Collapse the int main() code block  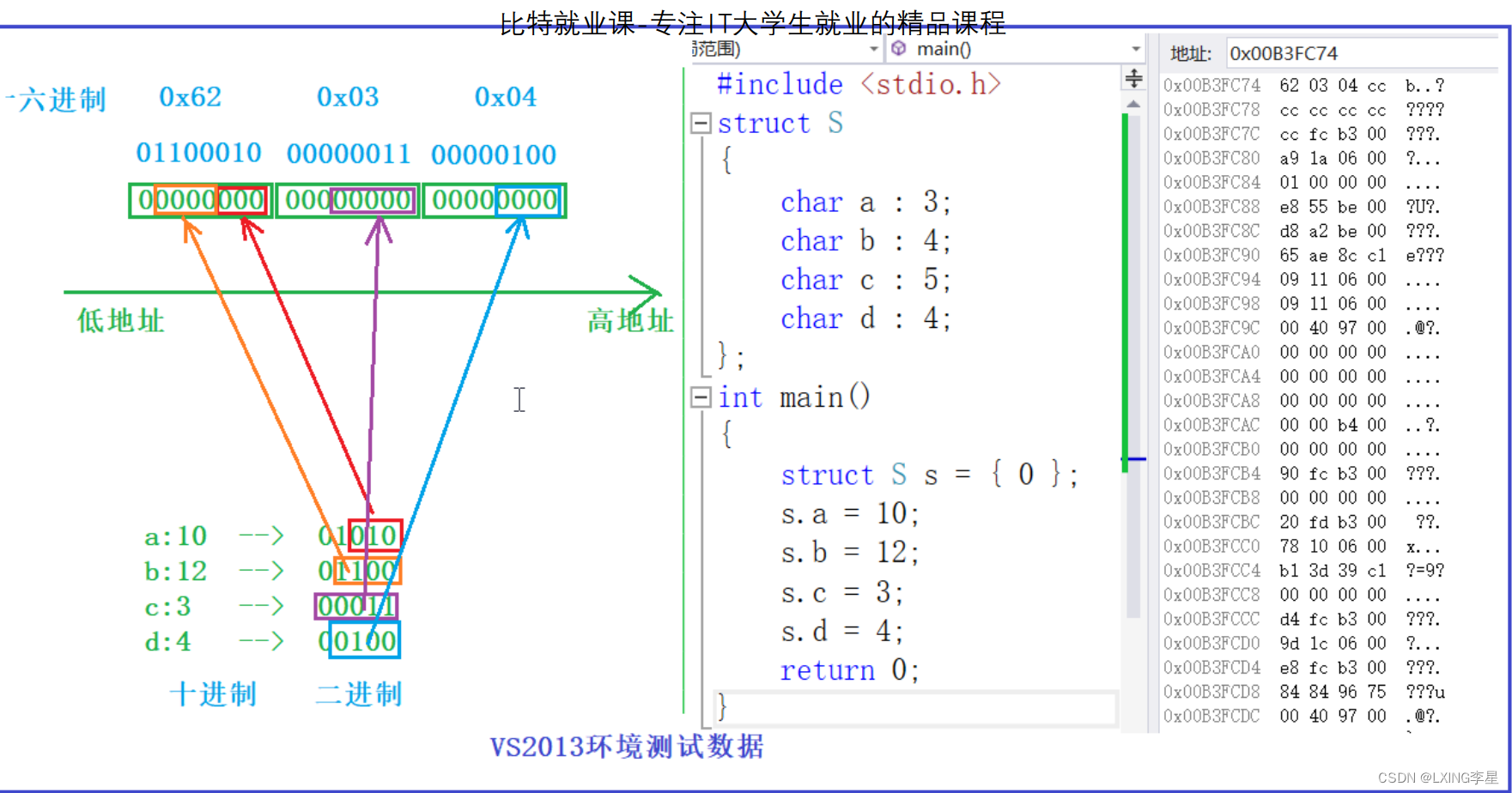pyautogui.click(x=701, y=397)
